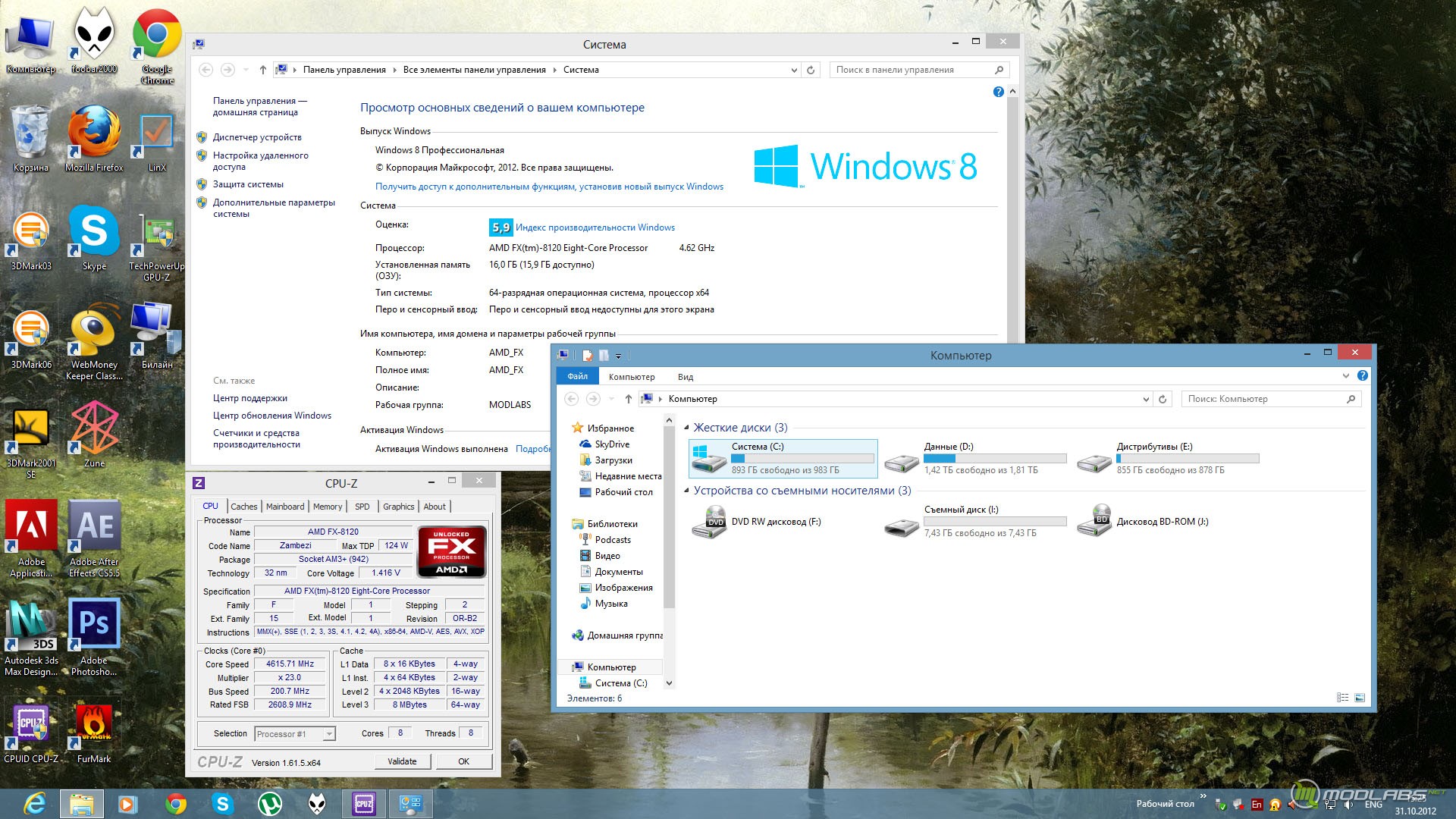Screen dimensions: 1456x819
Task: Switch to details view in Explorer
Action: pos(1342,698)
